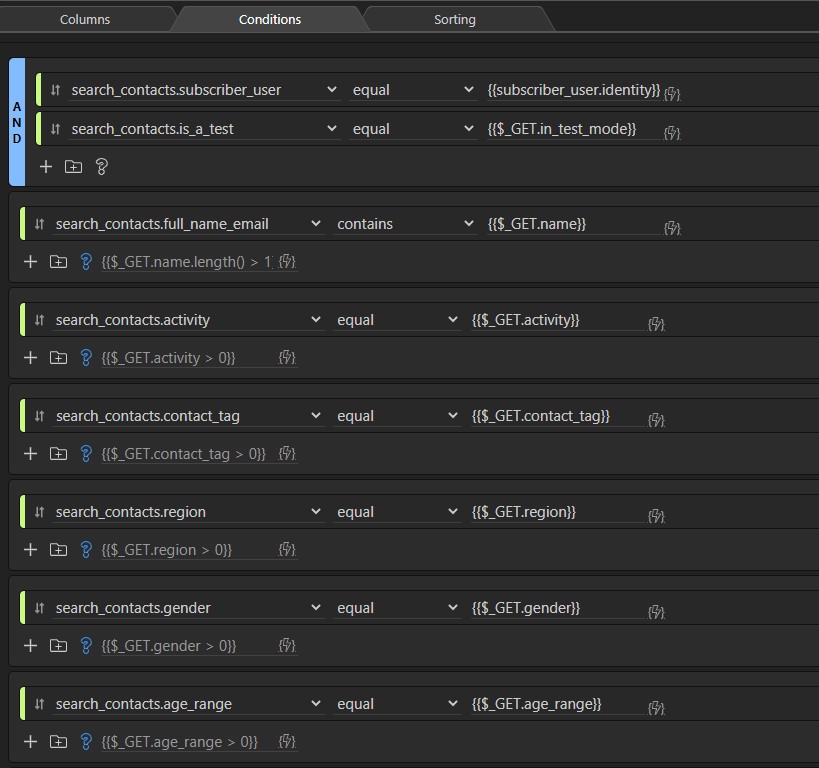The height and width of the screenshot is (768, 819).
Task: Add new condition below search_contacts.gender row
Action: (x=30, y=645)
